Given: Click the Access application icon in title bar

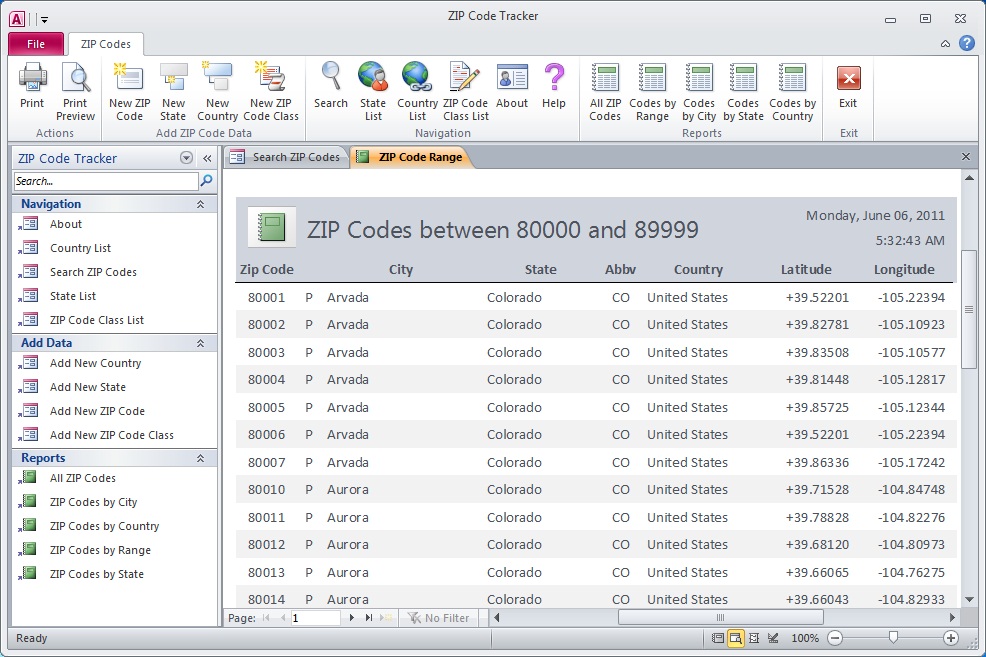Looking at the screenshot, I should tap(17, 19).
